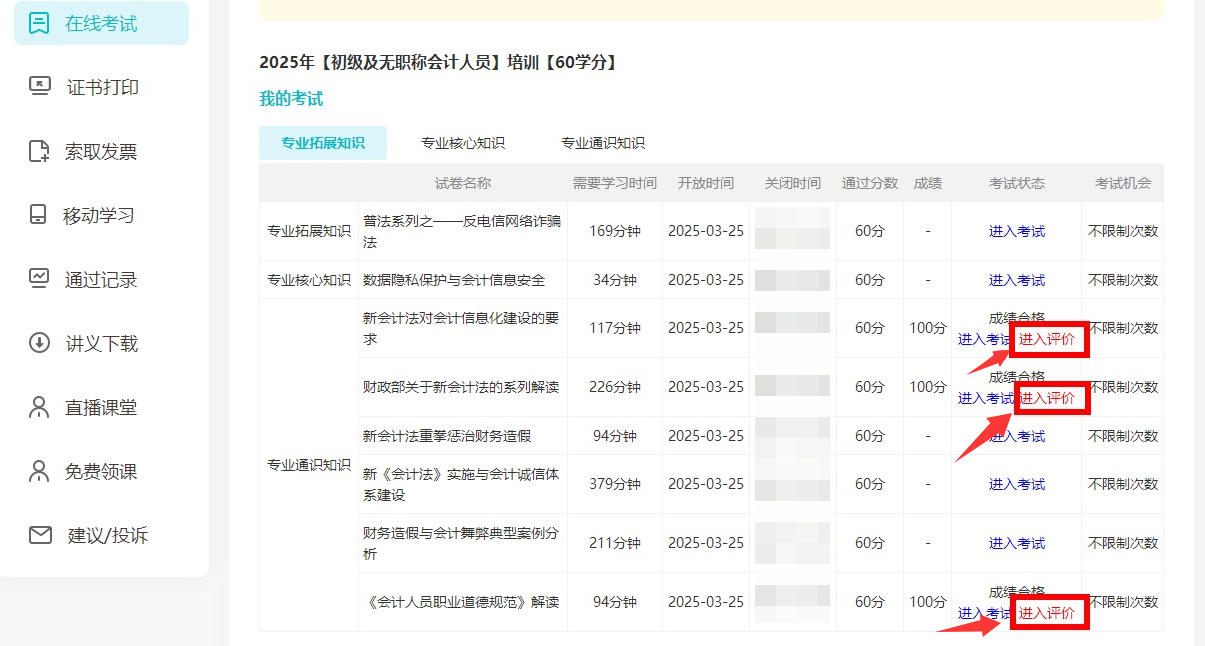This screenshot has width=1205, height=646.
Task: Switch to the 专业拓展知识 tab
Action: click(x=322, y=143)
